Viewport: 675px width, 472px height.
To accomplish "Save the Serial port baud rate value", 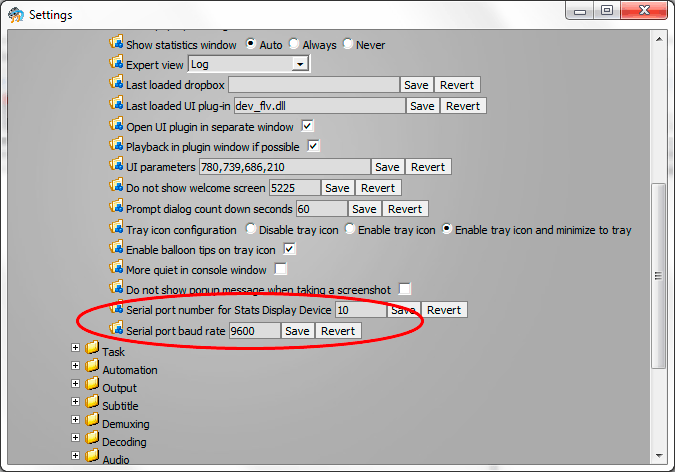I will pos(297,331).
